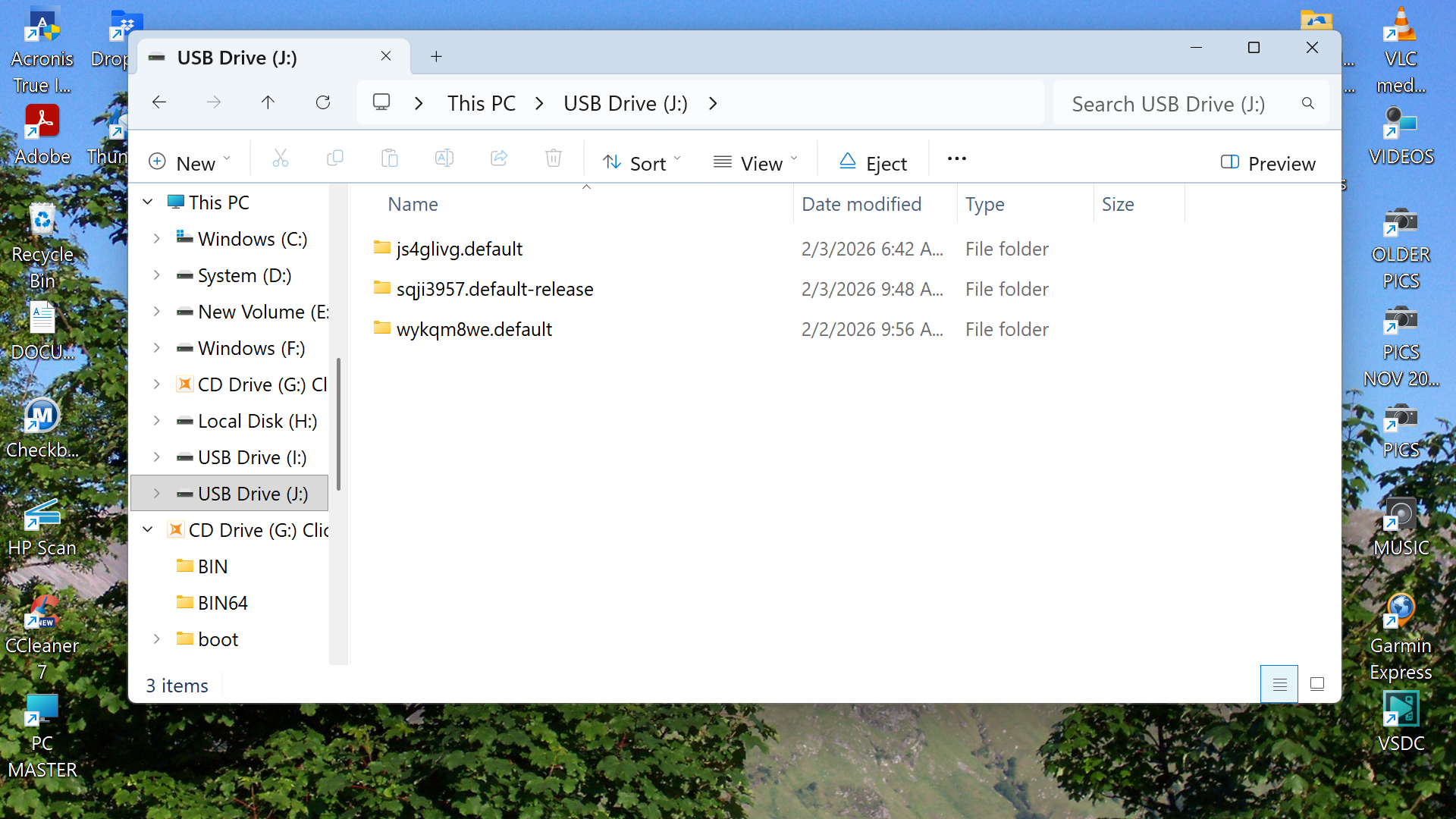Viewport: 1456px width, 819px height.
Task: Collapse the This PC tree node
Action: click(148, 202)
